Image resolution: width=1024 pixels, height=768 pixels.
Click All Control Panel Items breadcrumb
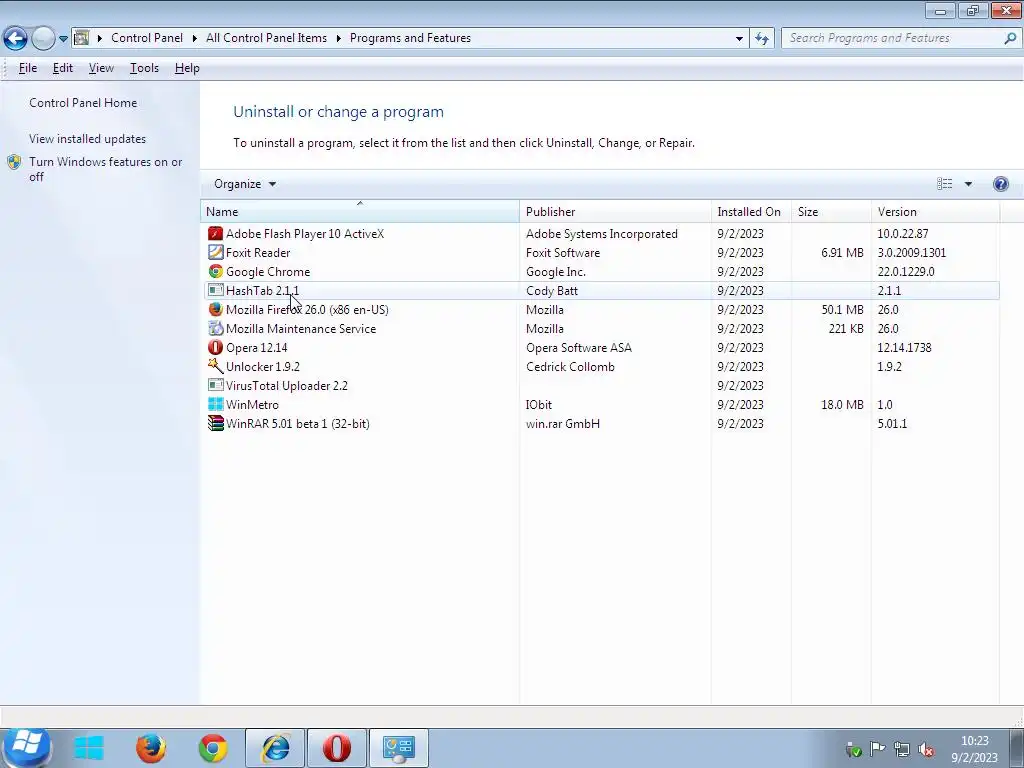(266, 38)
